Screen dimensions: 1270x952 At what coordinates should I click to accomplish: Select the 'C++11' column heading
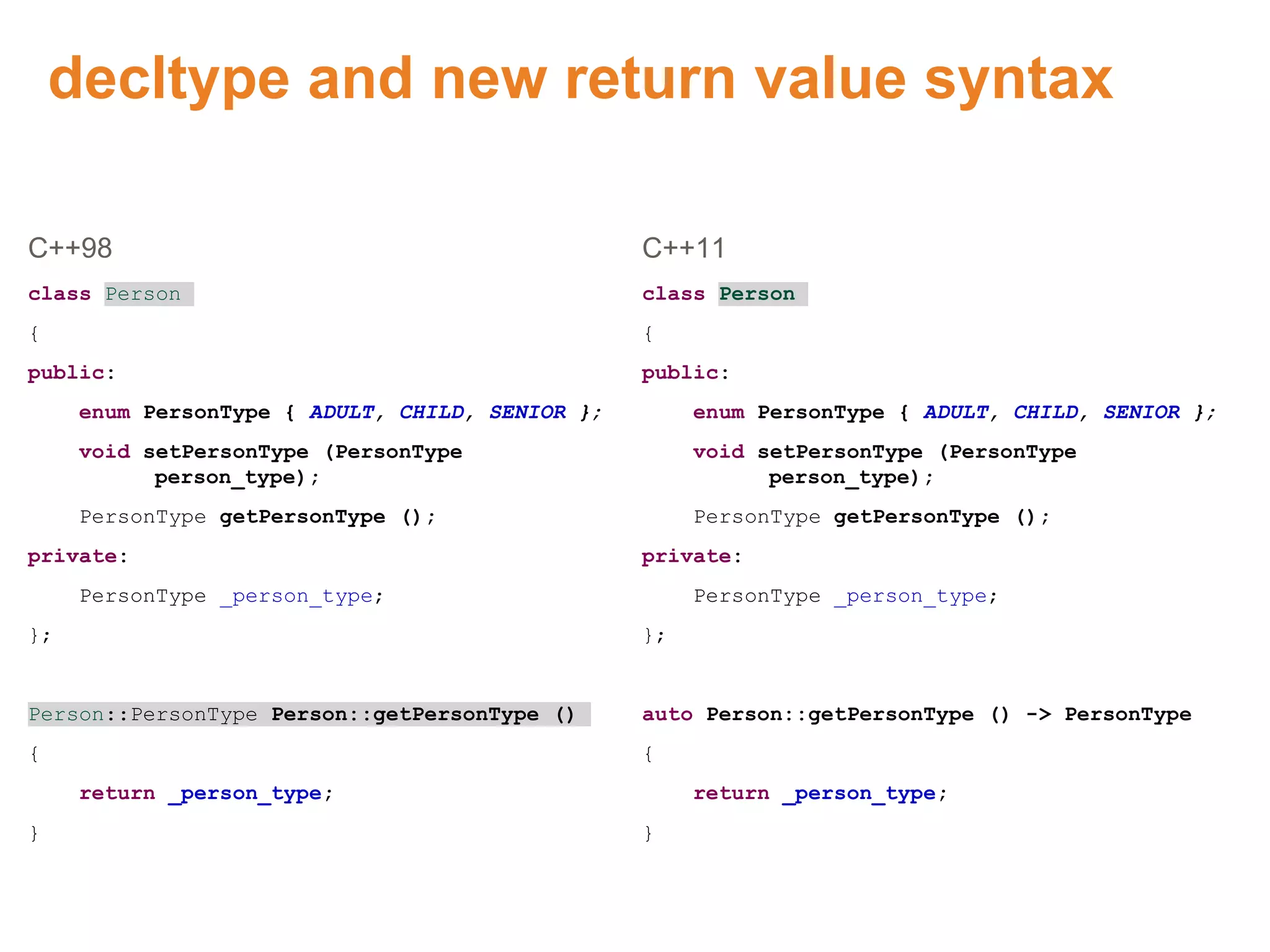[683, 248]
